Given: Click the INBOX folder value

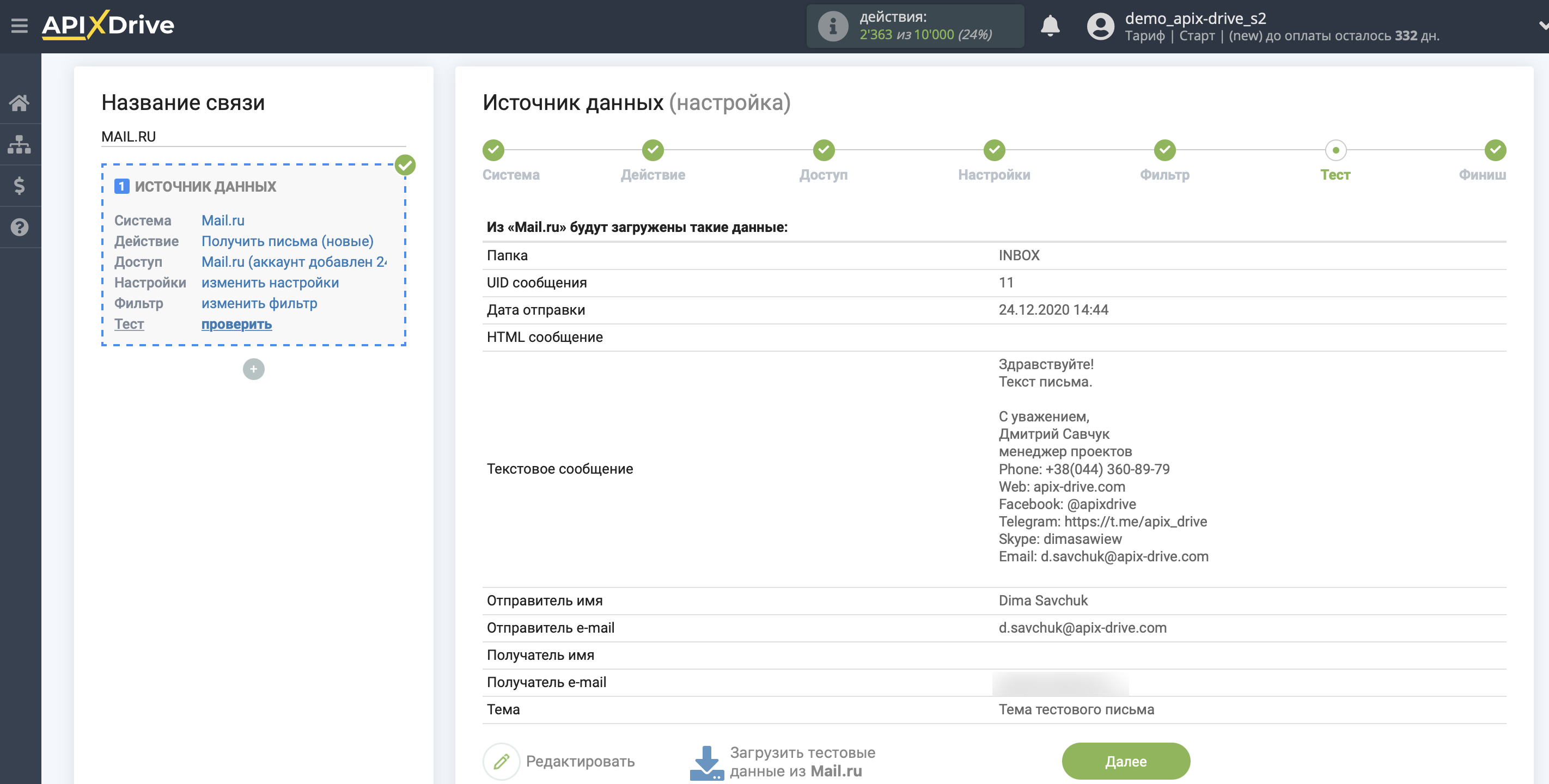Looking at the screenshot, I should (1019, 255).
